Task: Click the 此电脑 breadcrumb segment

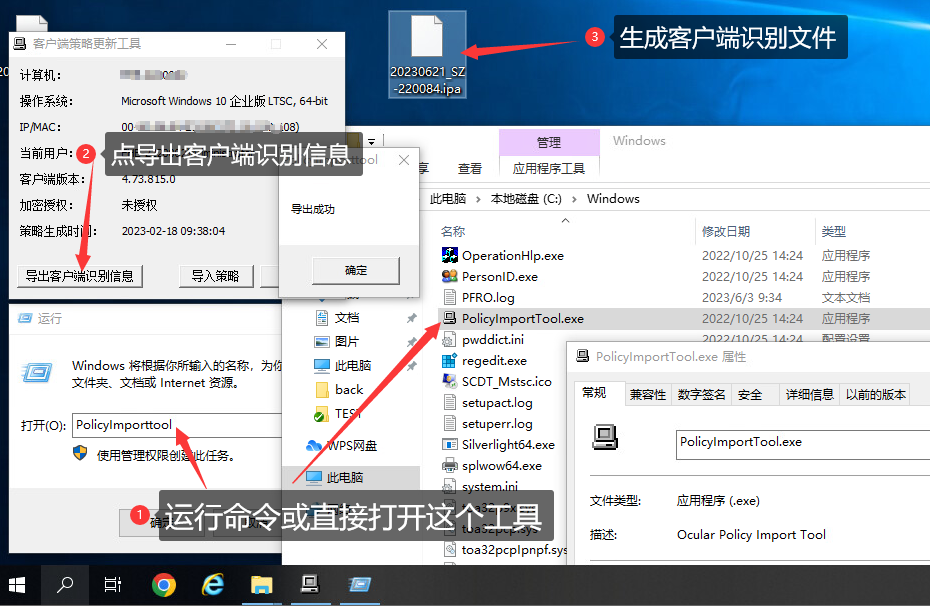Action: point(448,199)
